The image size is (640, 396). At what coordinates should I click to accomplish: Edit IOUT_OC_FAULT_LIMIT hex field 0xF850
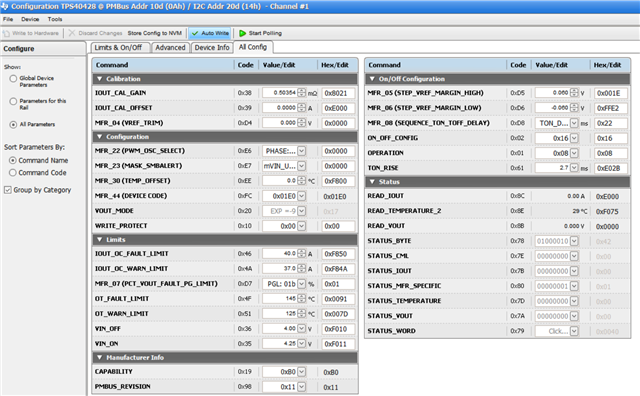click(338, 254)
